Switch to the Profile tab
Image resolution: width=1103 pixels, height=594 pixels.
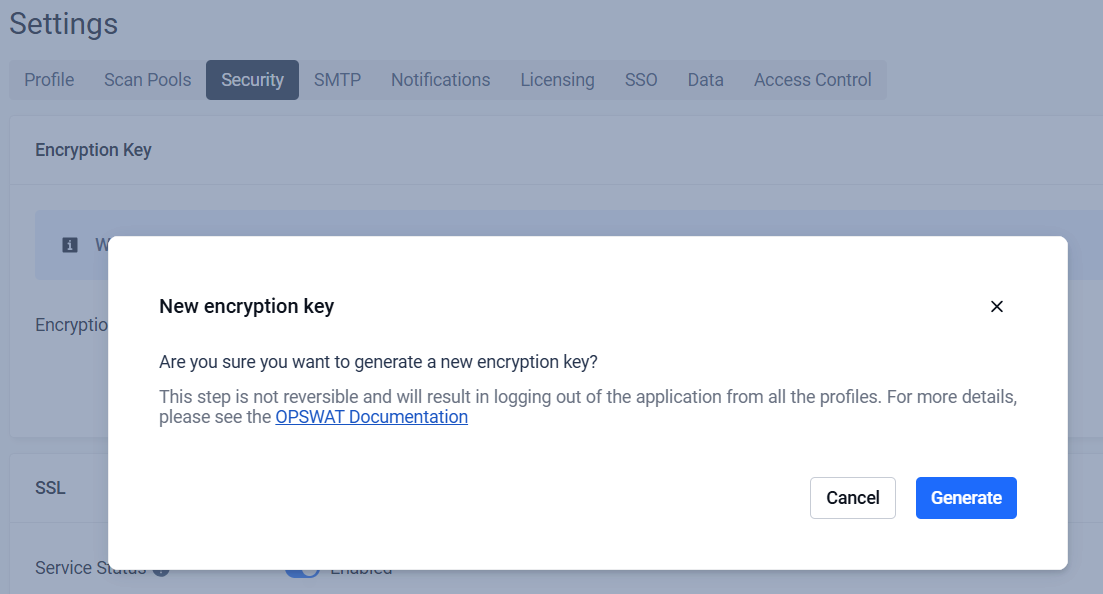click(x=49, y=80)
